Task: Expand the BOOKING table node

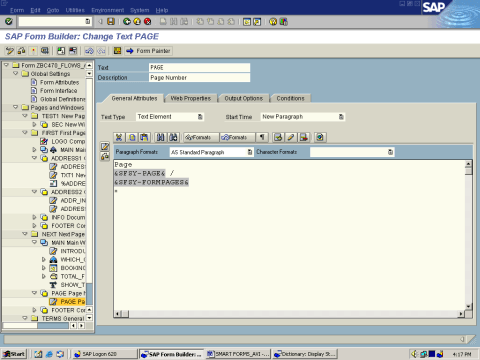Action: (44, 268)
